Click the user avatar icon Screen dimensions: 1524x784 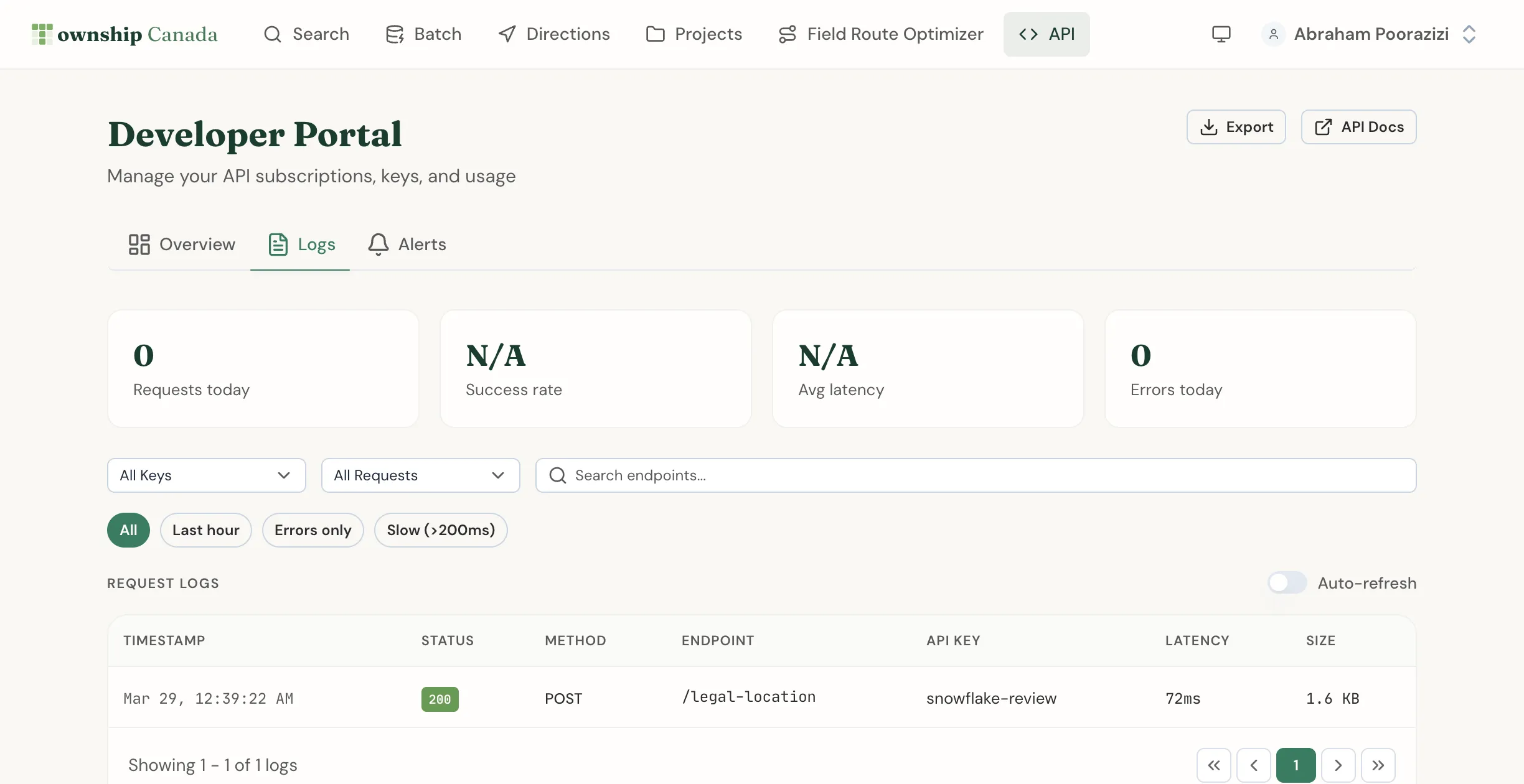coord(1274,34)
